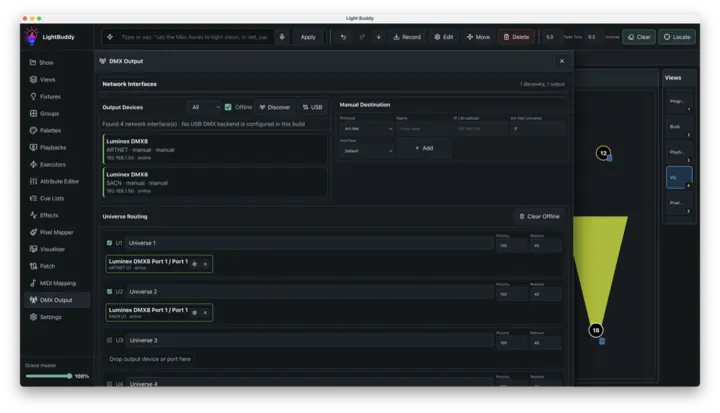
Task: Click the Add manual destination button
Action: (x=423, y=148)
